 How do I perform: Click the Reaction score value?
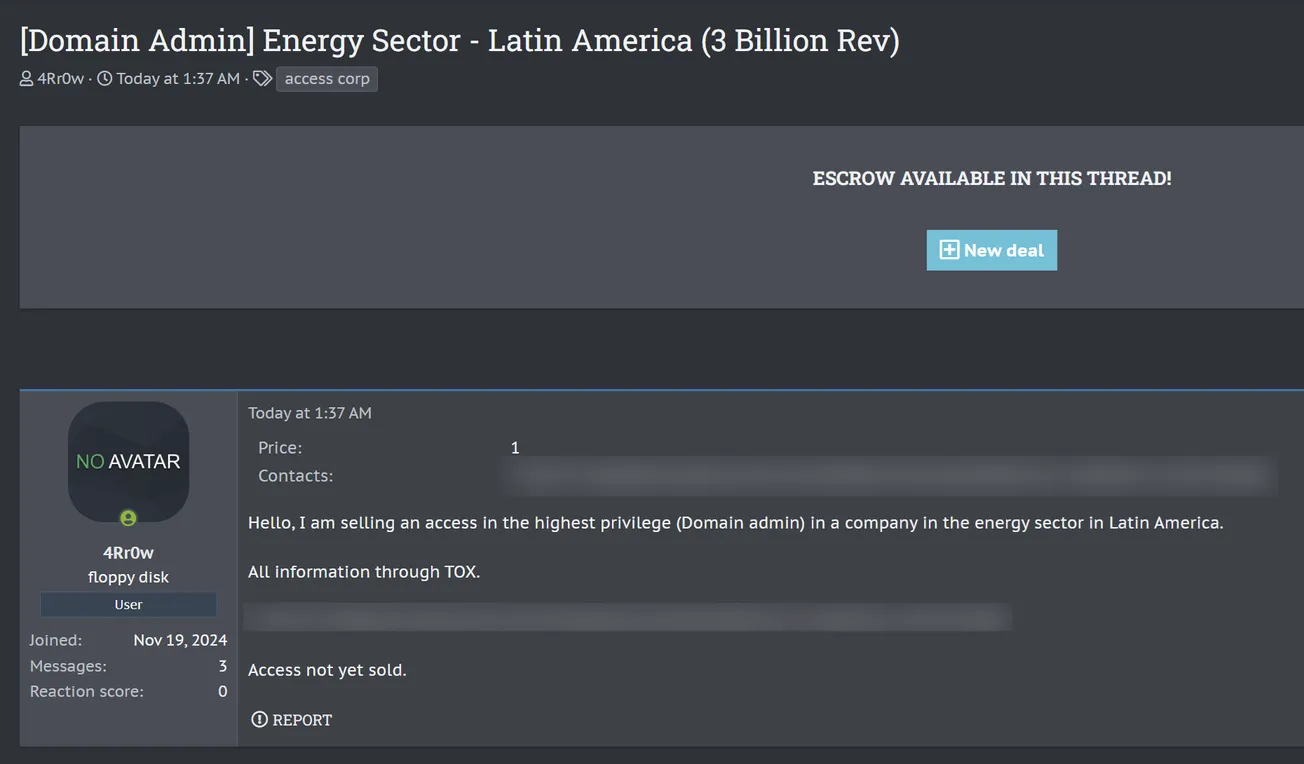[x=222, y=691]
